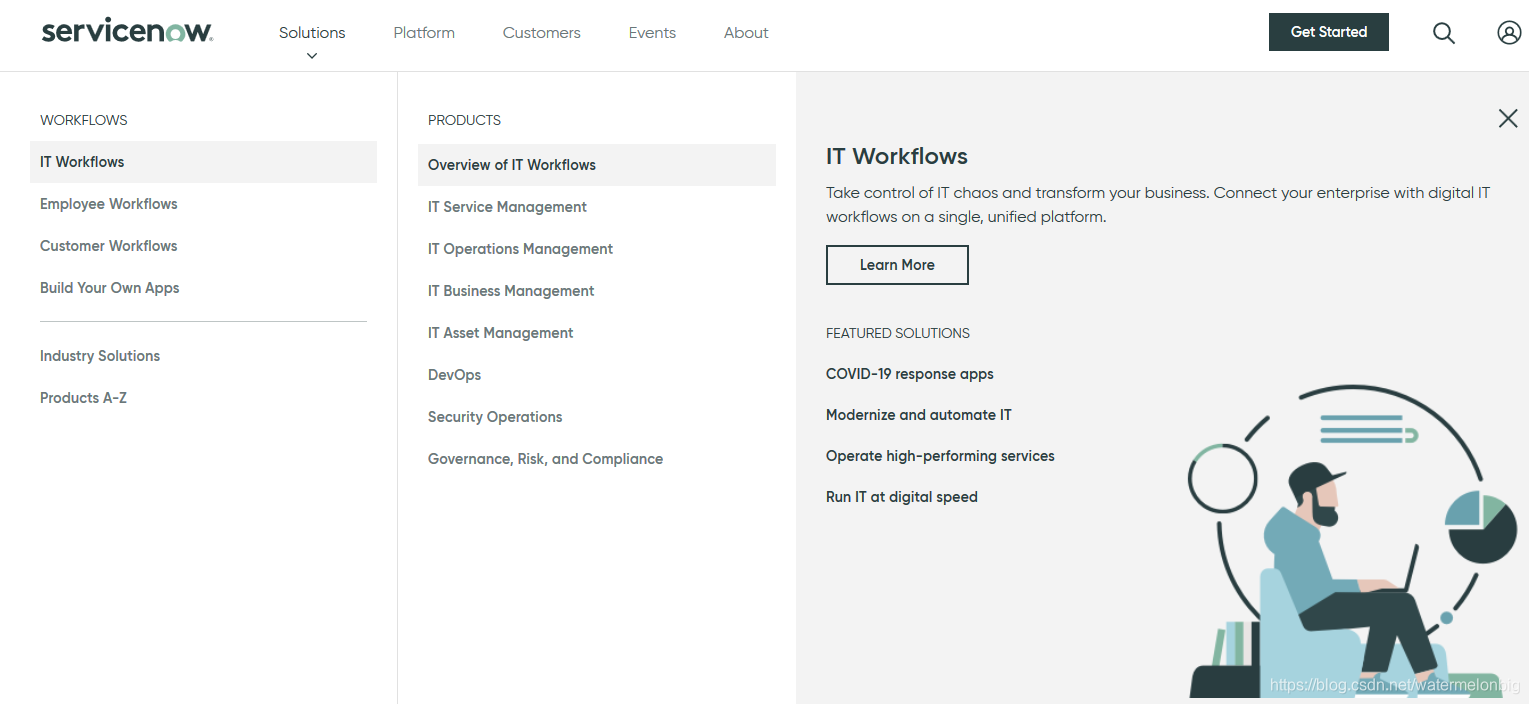Open the About nav menu
Viewport: 1529px width, 704px height.
click(x=746, y=33)
